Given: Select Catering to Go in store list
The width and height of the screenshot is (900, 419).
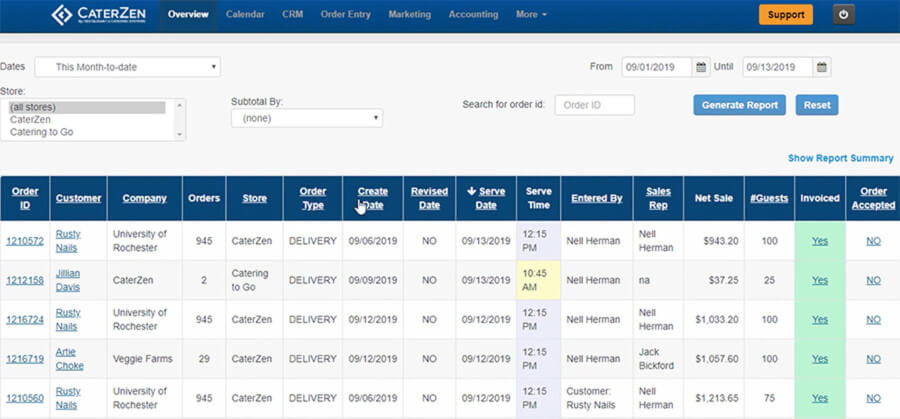Looking at the screenshot, I should [41, 132].
